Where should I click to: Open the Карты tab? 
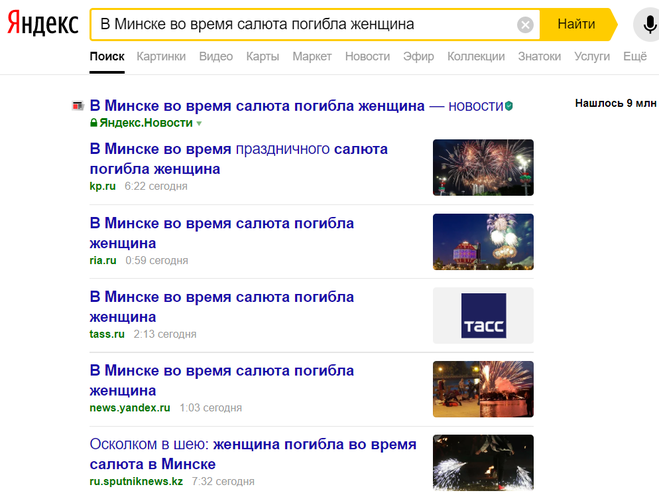point(262,57)
